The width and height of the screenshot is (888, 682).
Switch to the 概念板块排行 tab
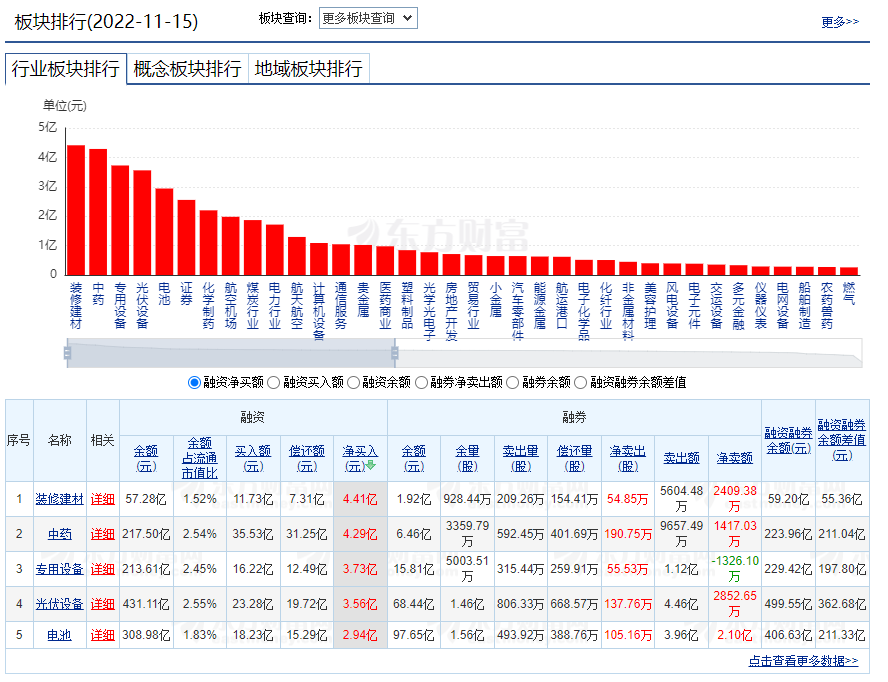click(187, 69)
